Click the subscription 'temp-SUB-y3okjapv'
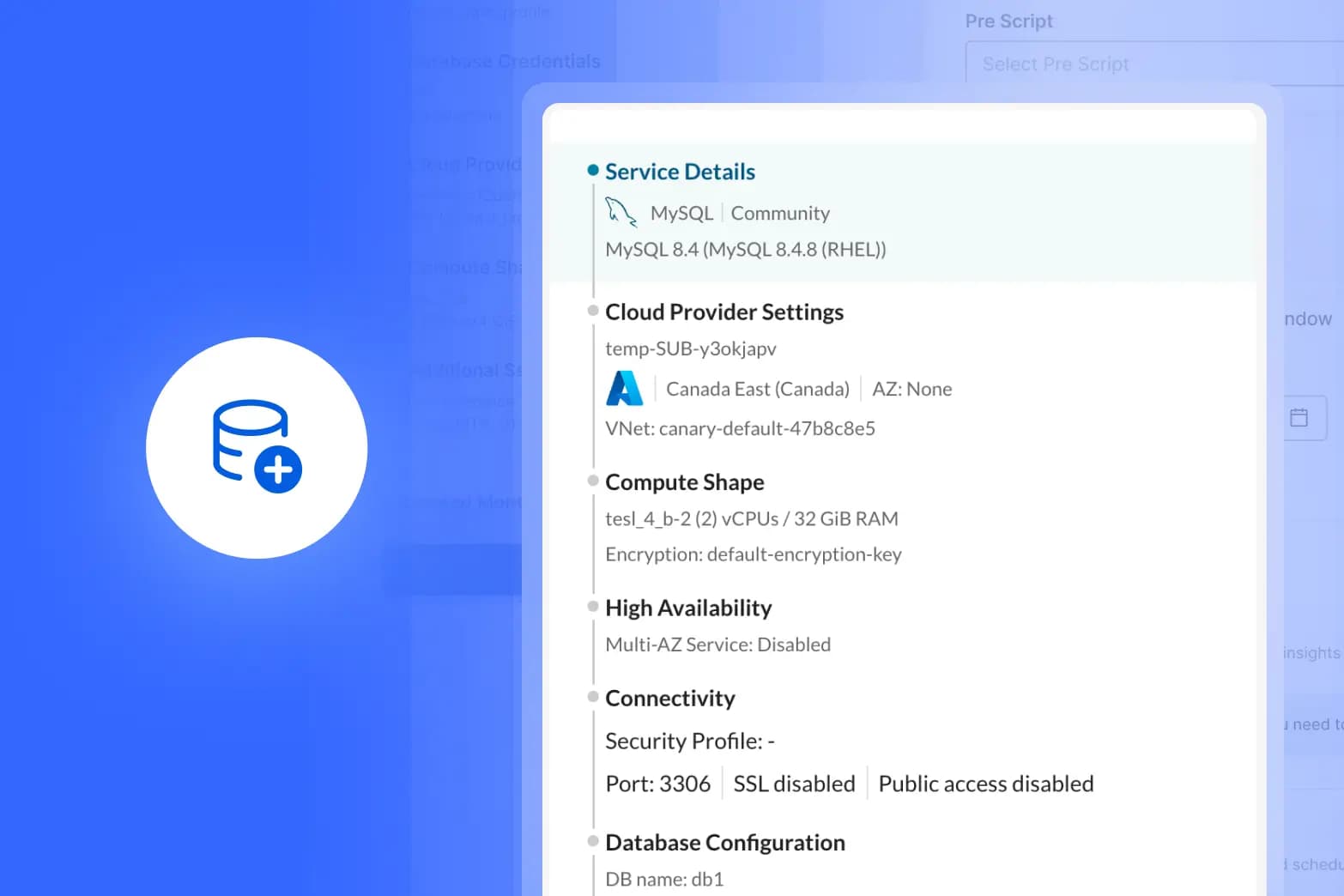The width and height of the screenshot is (1344, 896). (x=691, y=348)
